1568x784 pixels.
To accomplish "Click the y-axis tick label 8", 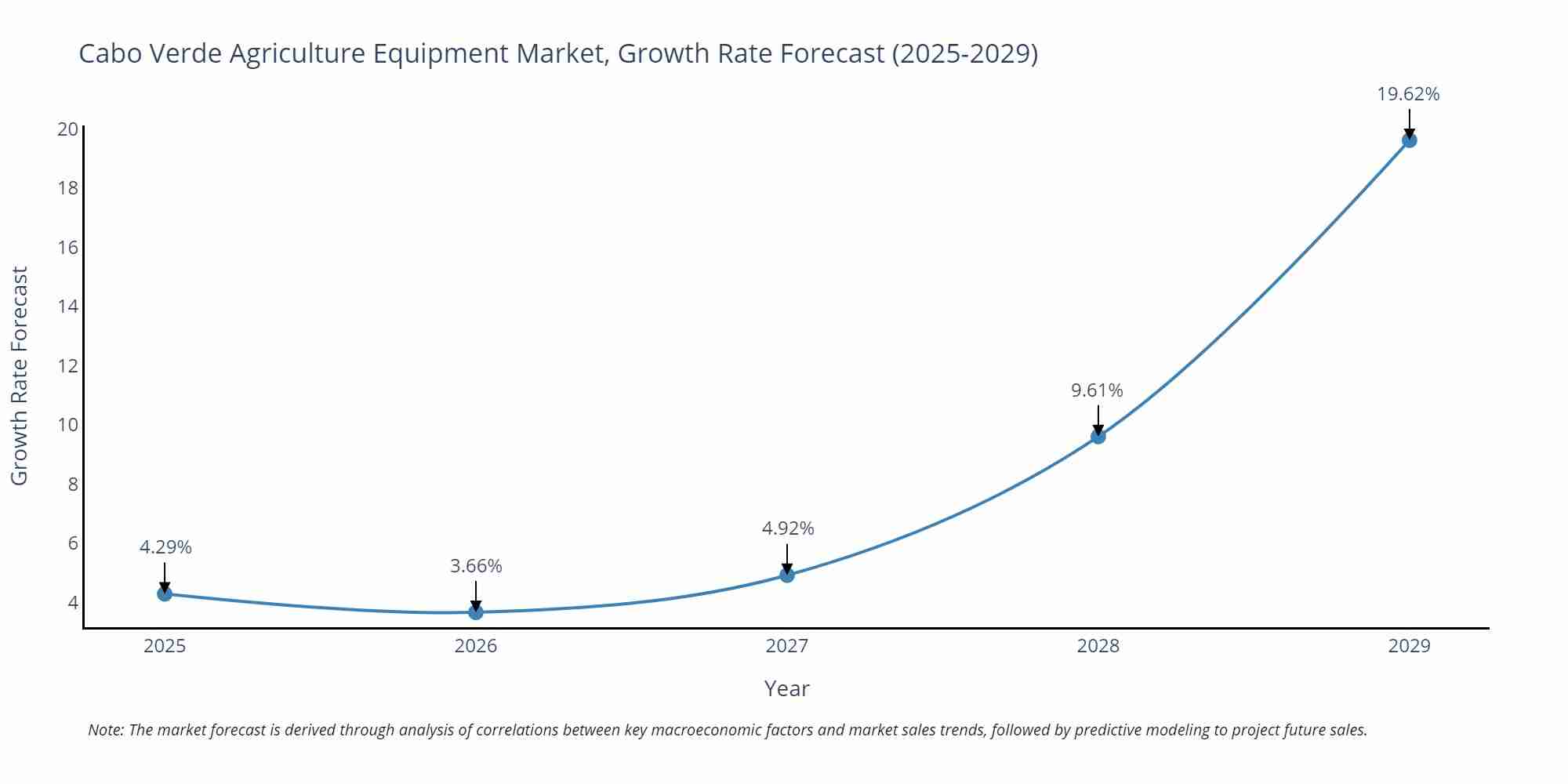I will tap(73, 484).
